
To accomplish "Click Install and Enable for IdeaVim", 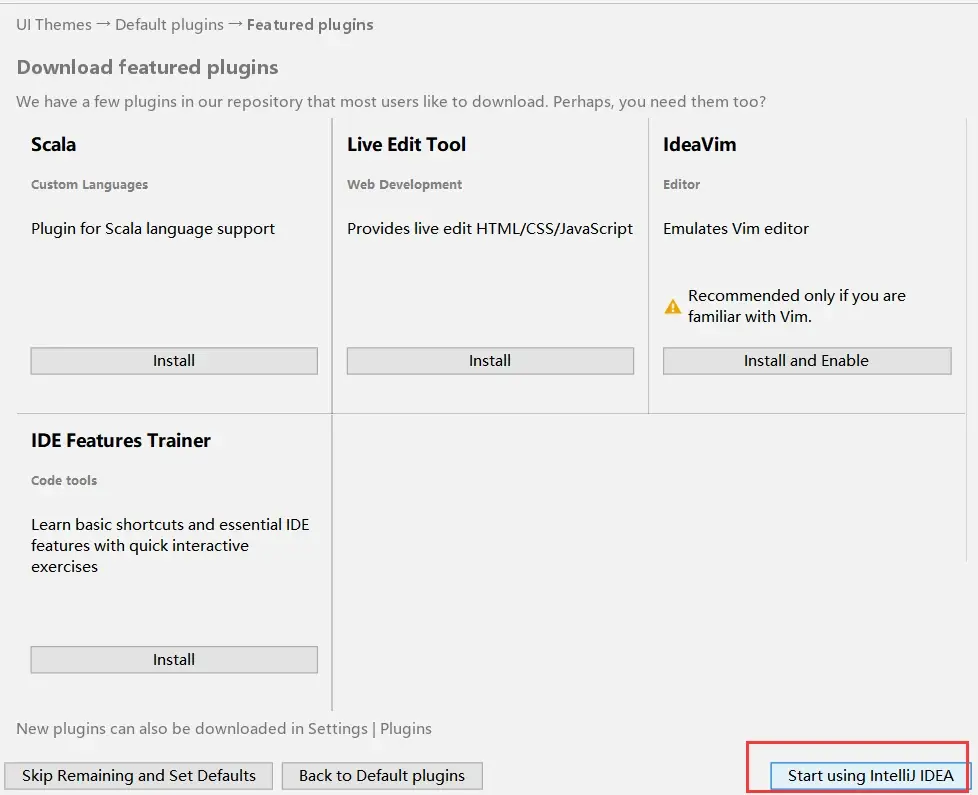I will (807, 361).
